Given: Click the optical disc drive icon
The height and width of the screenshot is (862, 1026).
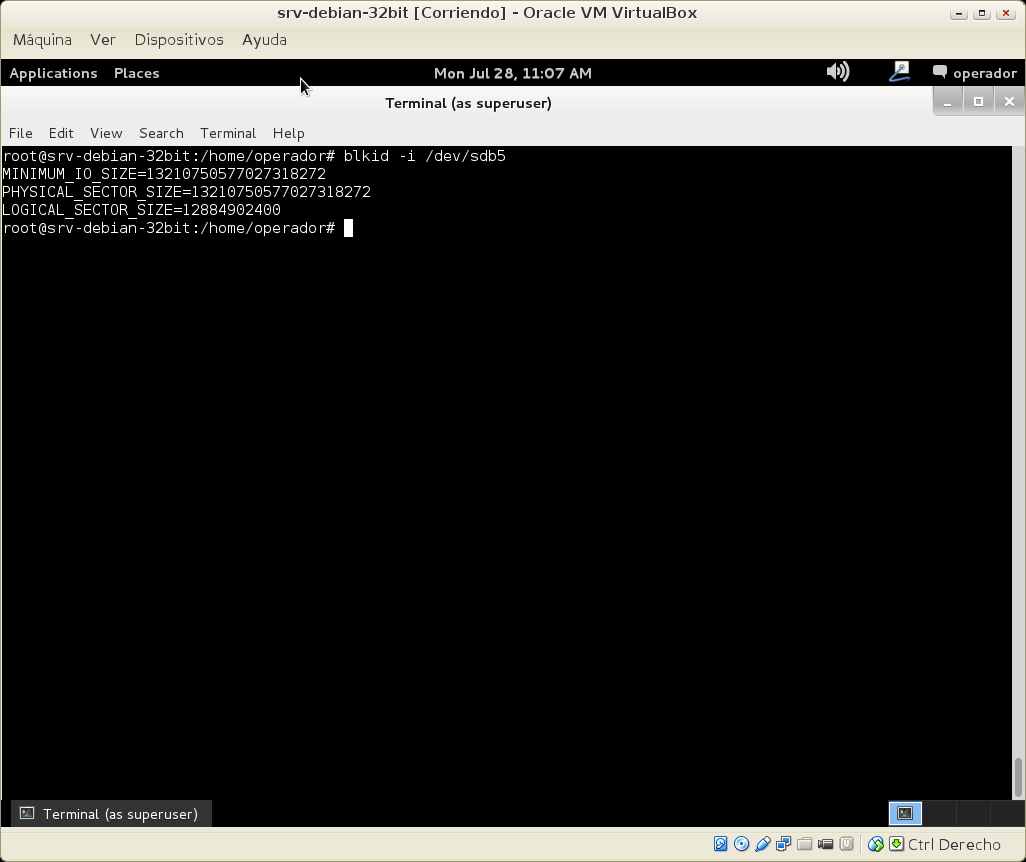Looking at the screenshot, I should [741, 844].
